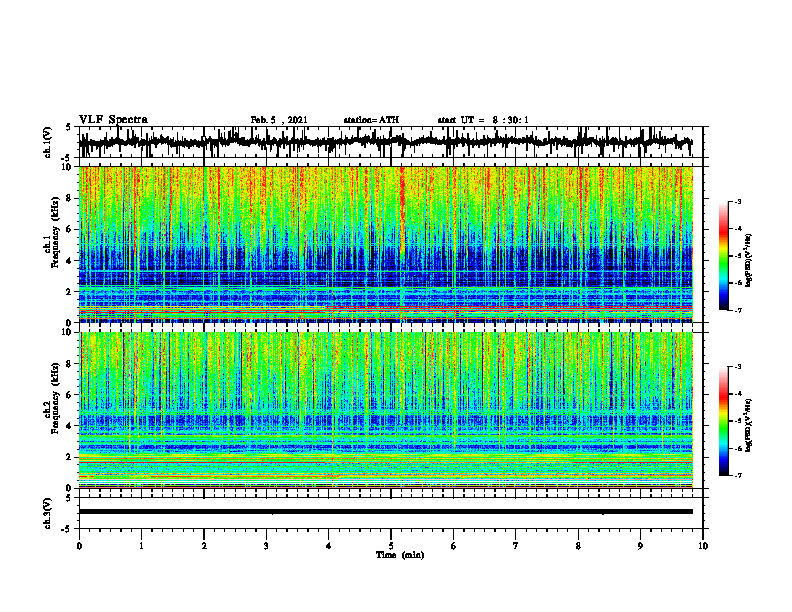Click time-axis tick label "1"
This screenshot has height=612, width=792.
141,546
